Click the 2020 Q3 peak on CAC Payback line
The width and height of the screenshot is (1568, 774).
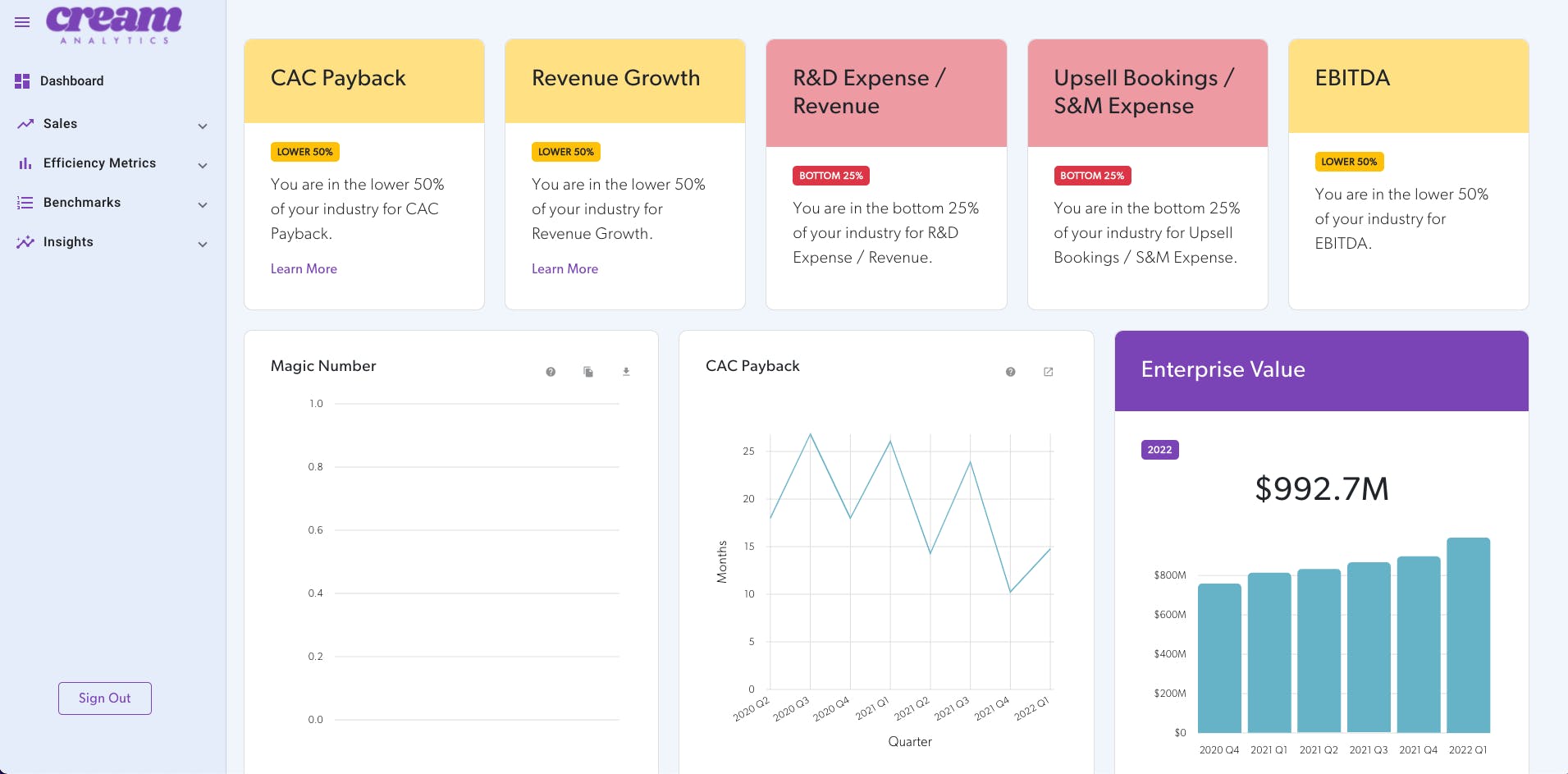(x=811, y=434)
